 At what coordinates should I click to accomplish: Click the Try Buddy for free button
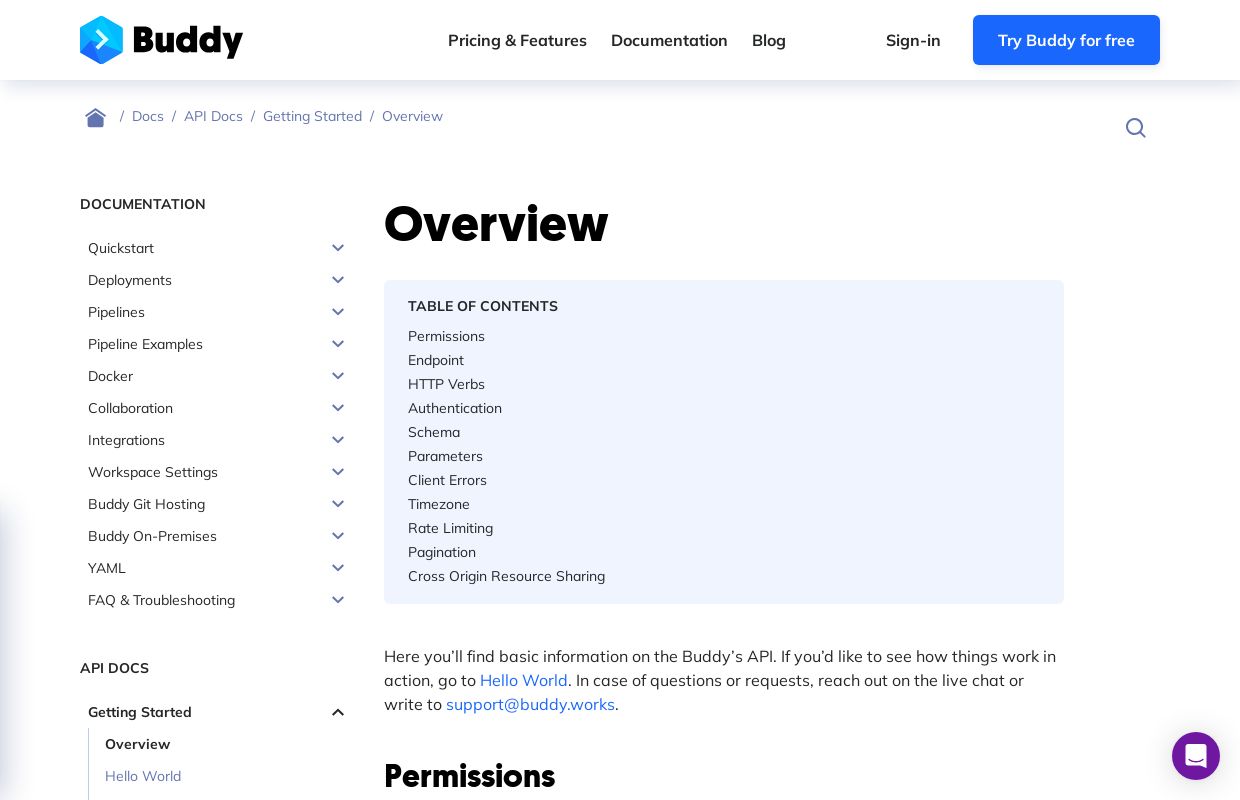(x=1066, y=40)
